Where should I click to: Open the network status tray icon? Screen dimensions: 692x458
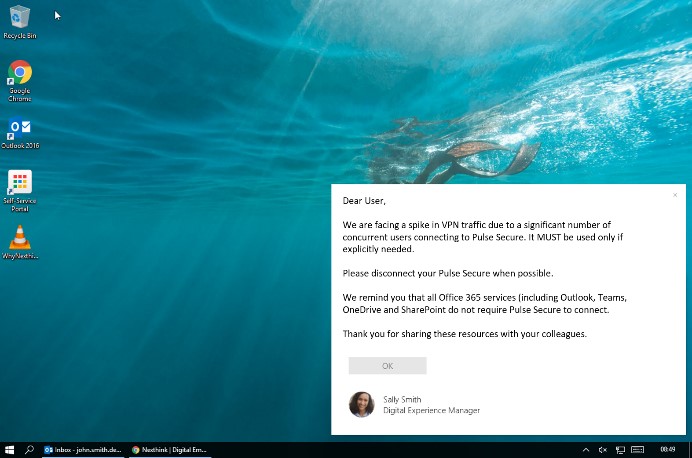(x=620, y=450)
